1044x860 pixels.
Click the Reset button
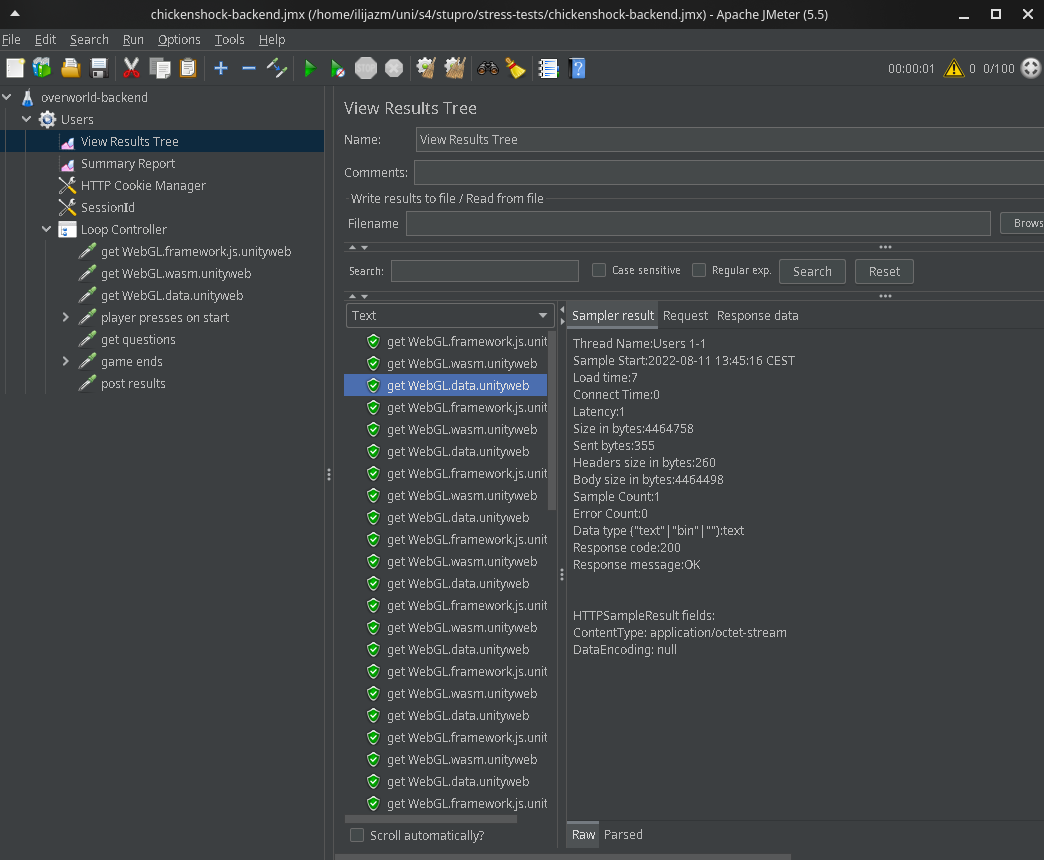[884, 272]
